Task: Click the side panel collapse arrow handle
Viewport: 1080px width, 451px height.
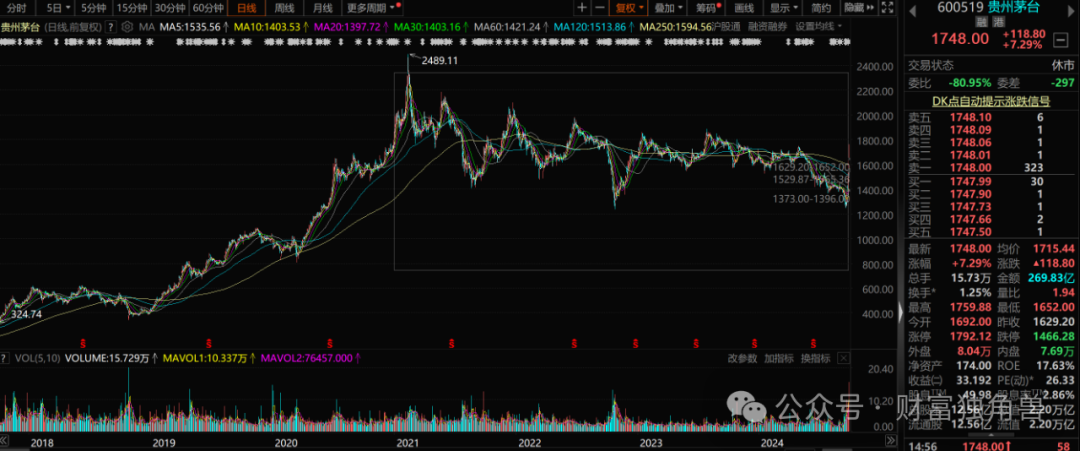Action: (x=900, y=313)
